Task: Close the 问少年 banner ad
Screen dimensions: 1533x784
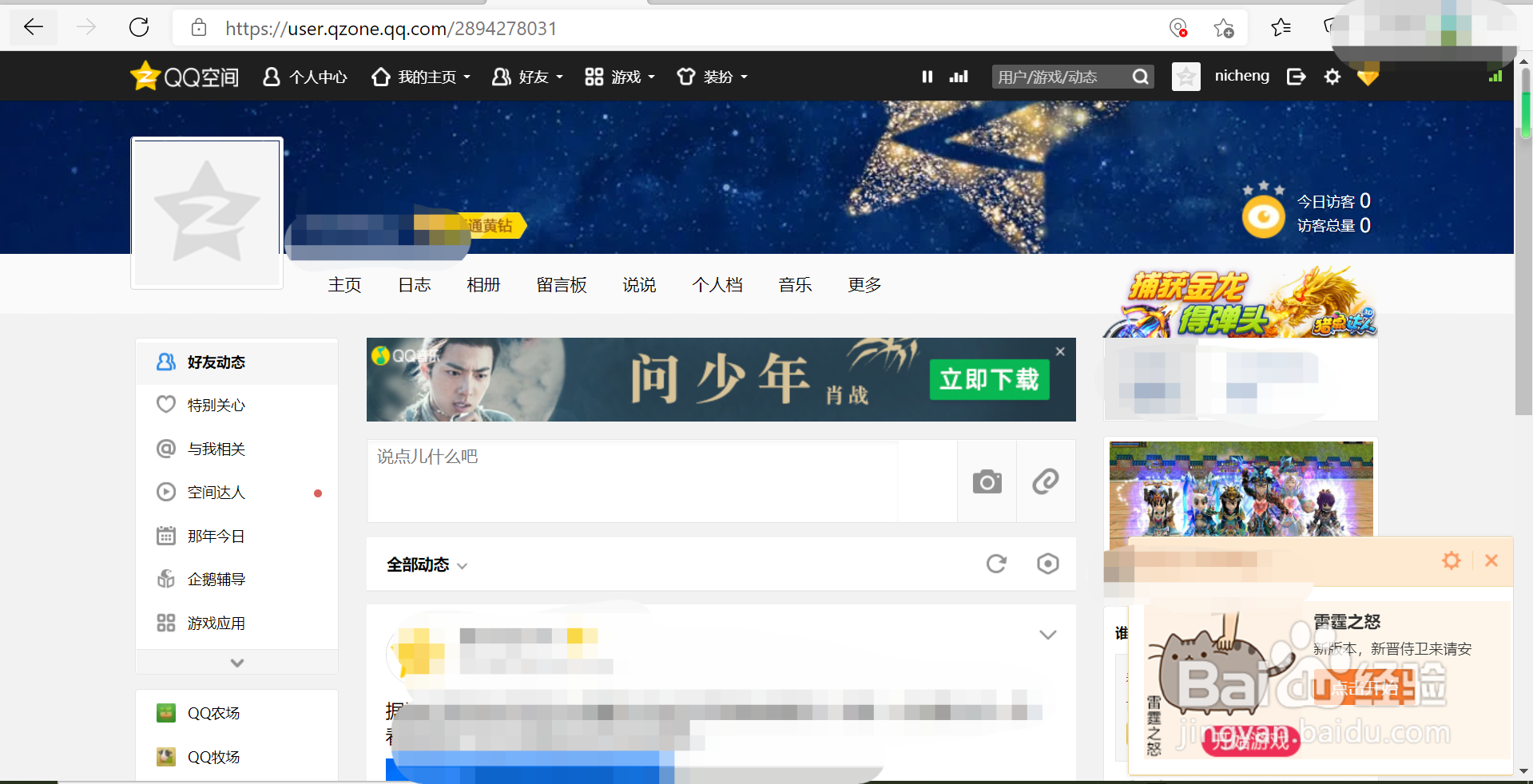Action: tap(1060, 351)
